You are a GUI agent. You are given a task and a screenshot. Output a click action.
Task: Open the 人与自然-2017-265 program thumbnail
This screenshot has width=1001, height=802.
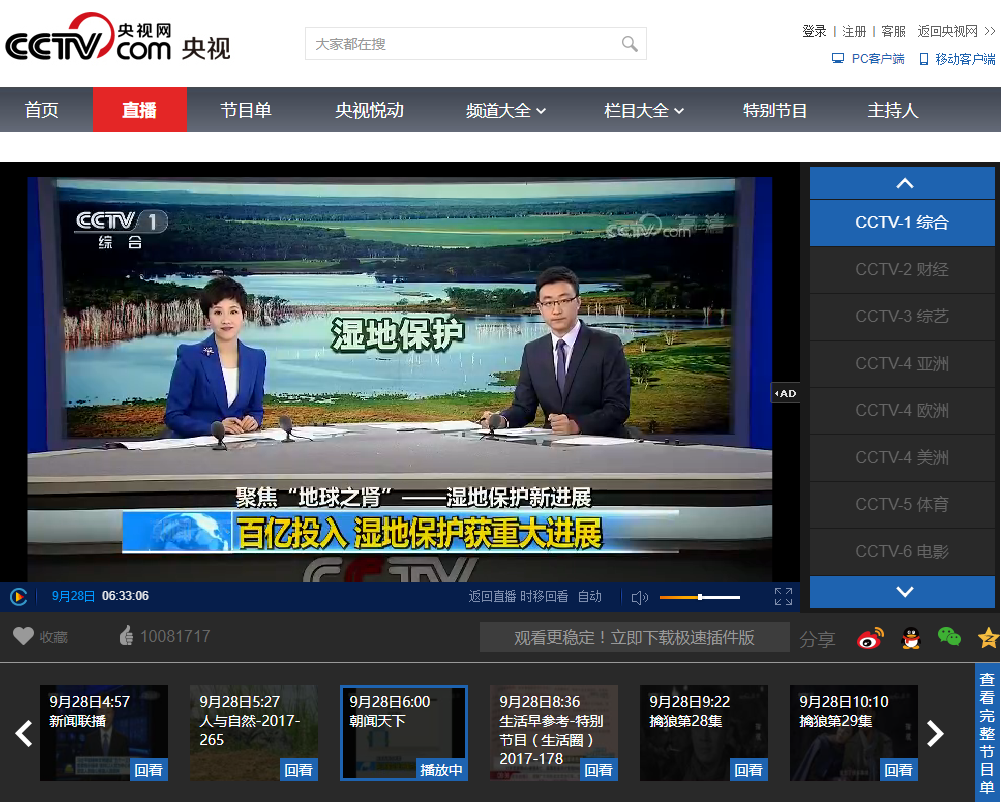[x=253, y=733]
